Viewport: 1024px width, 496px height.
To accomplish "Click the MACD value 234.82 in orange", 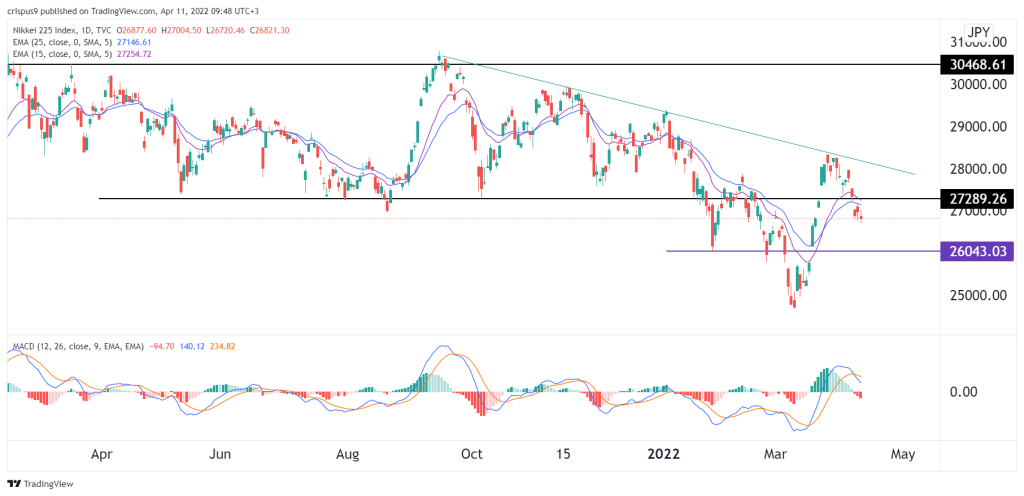I will [x=221, y=346].
